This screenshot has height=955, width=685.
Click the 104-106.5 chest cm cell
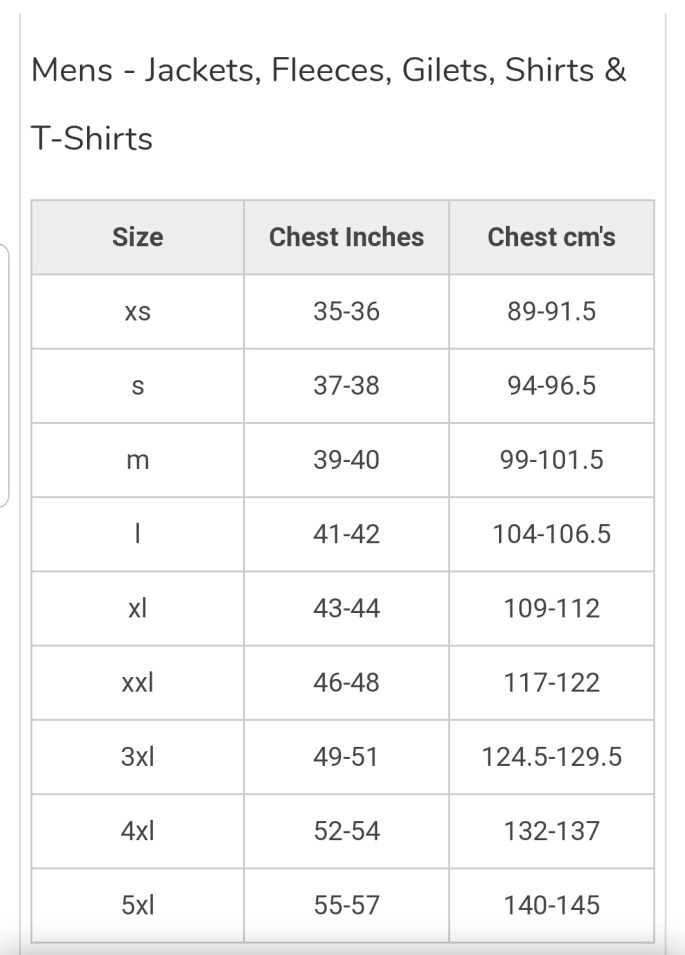point(551,534)
